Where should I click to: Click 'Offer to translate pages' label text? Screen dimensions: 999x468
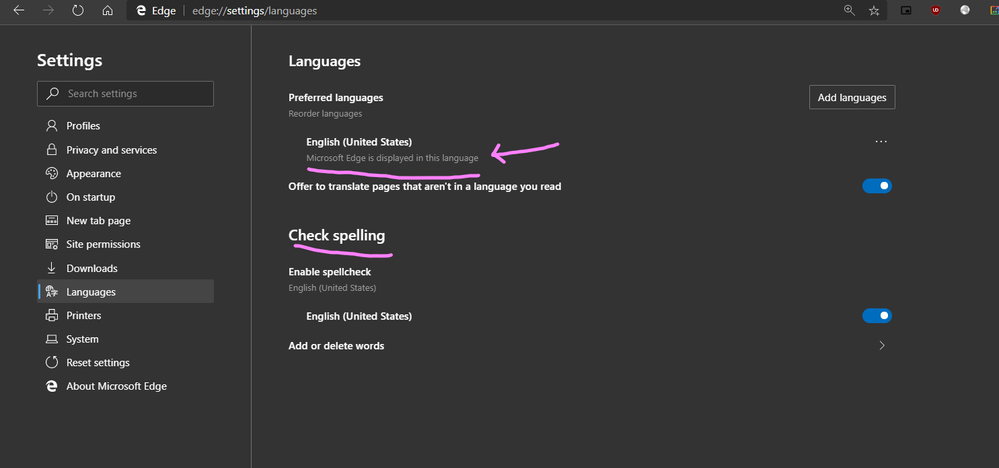pyautogui.click(x=424, y=187)
